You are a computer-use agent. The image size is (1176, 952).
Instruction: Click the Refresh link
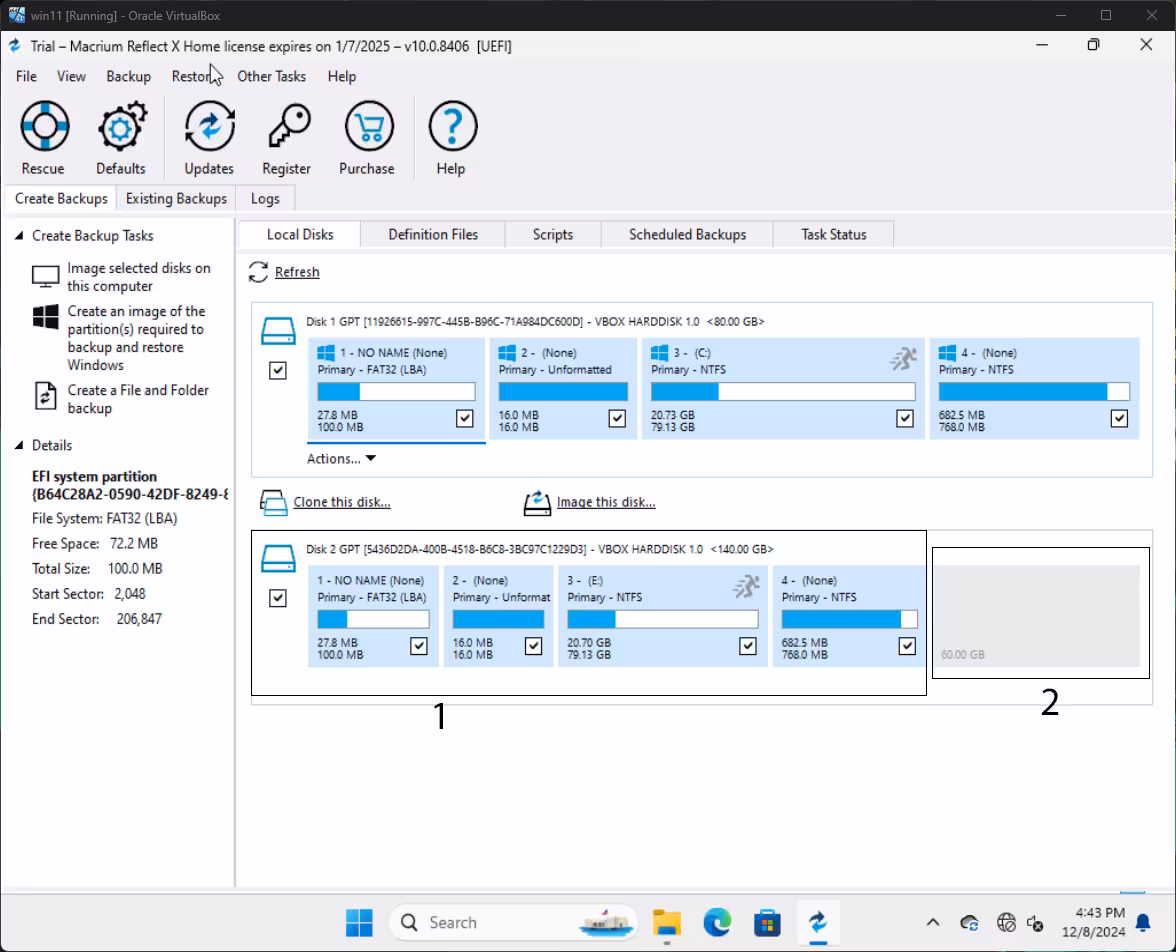point(297,272)
